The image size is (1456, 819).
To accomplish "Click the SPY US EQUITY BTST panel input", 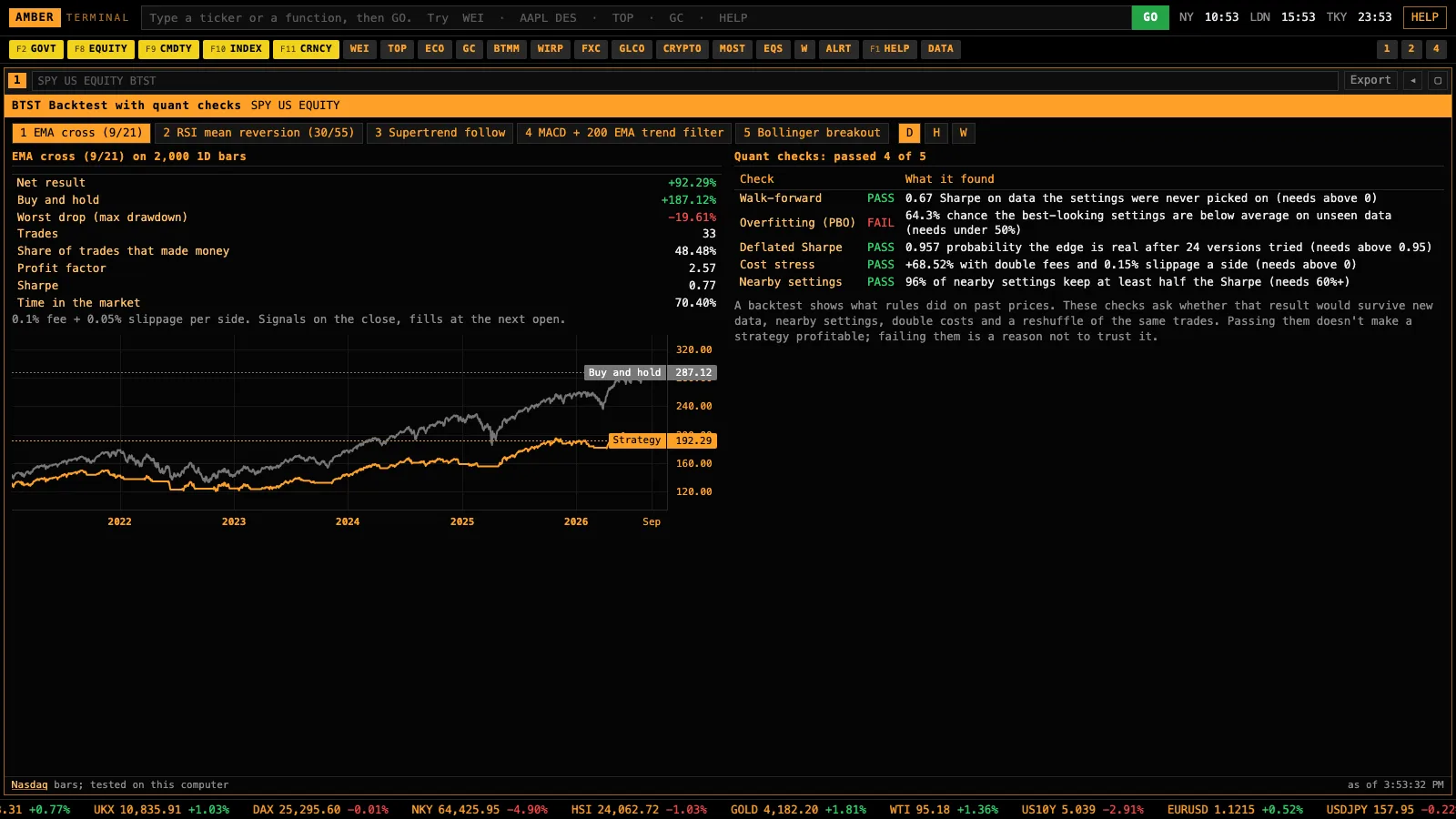I will (x=685, y=80).
